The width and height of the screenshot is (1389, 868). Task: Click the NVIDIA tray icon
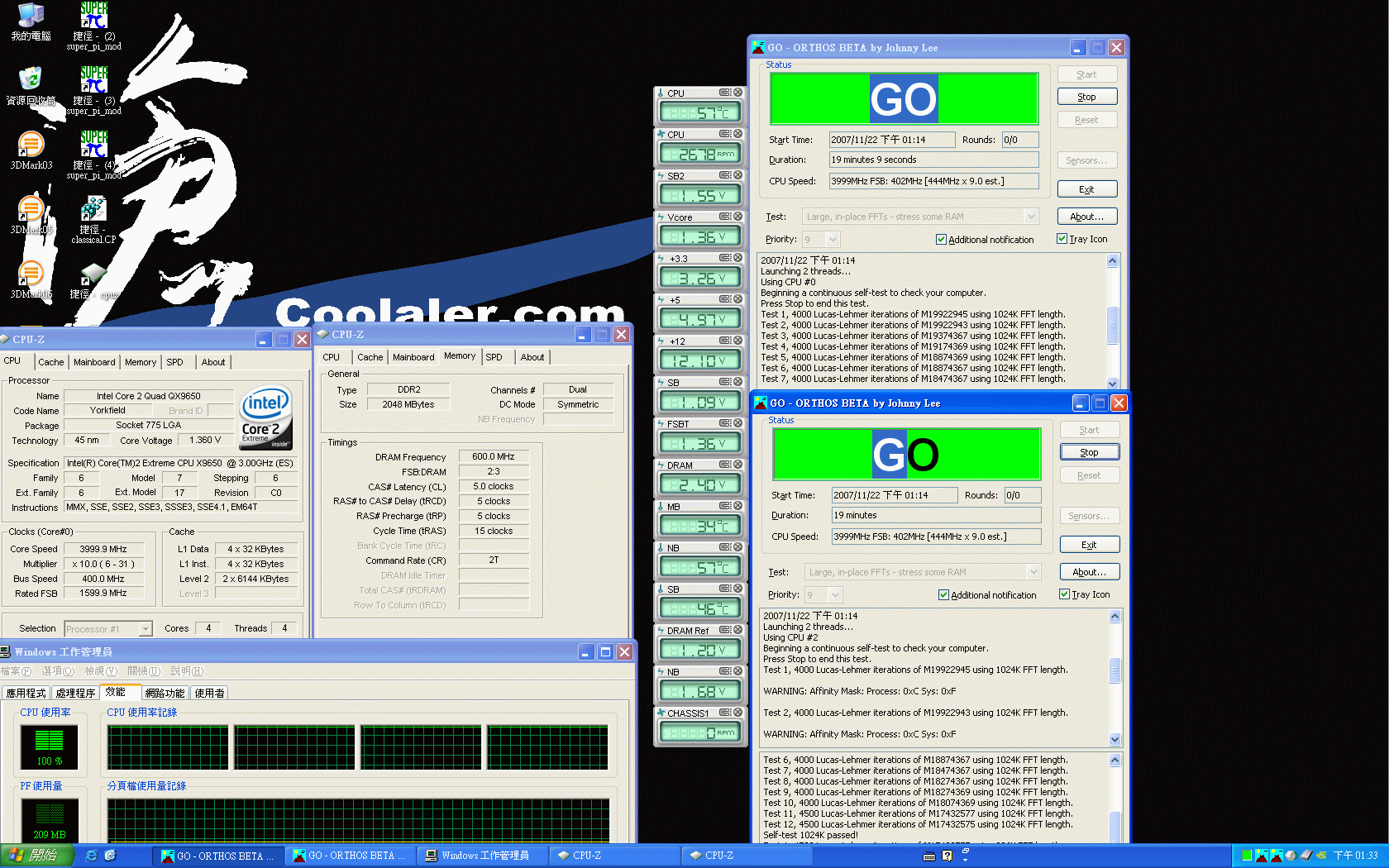coord(1321,856)
